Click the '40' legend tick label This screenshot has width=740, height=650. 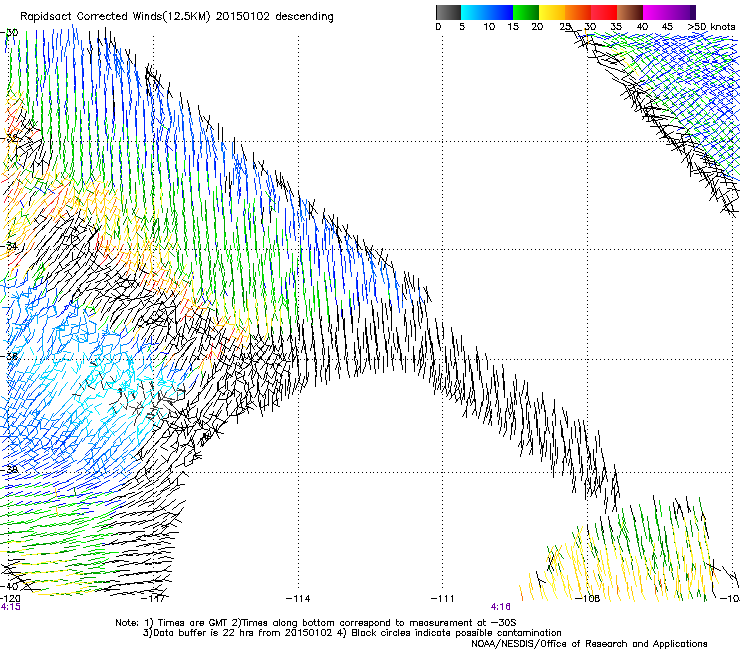pyautogui.click(x=642, y=26)
